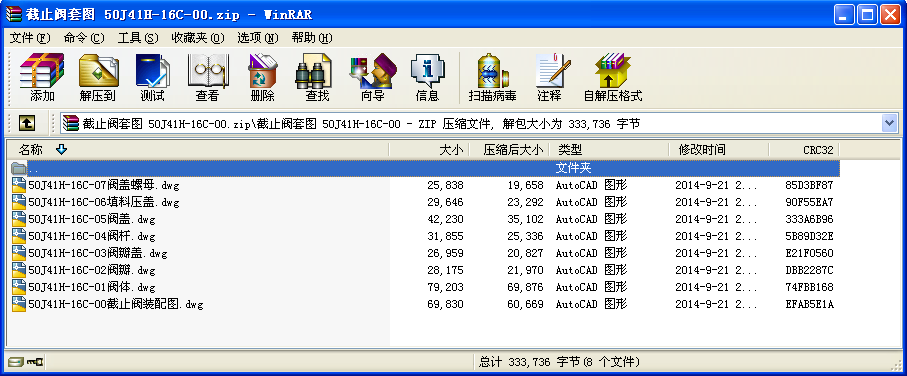Click the CRC32 value EFAB5E1A
Viewport: 907px width, 376px height.
tap(809, 304)
